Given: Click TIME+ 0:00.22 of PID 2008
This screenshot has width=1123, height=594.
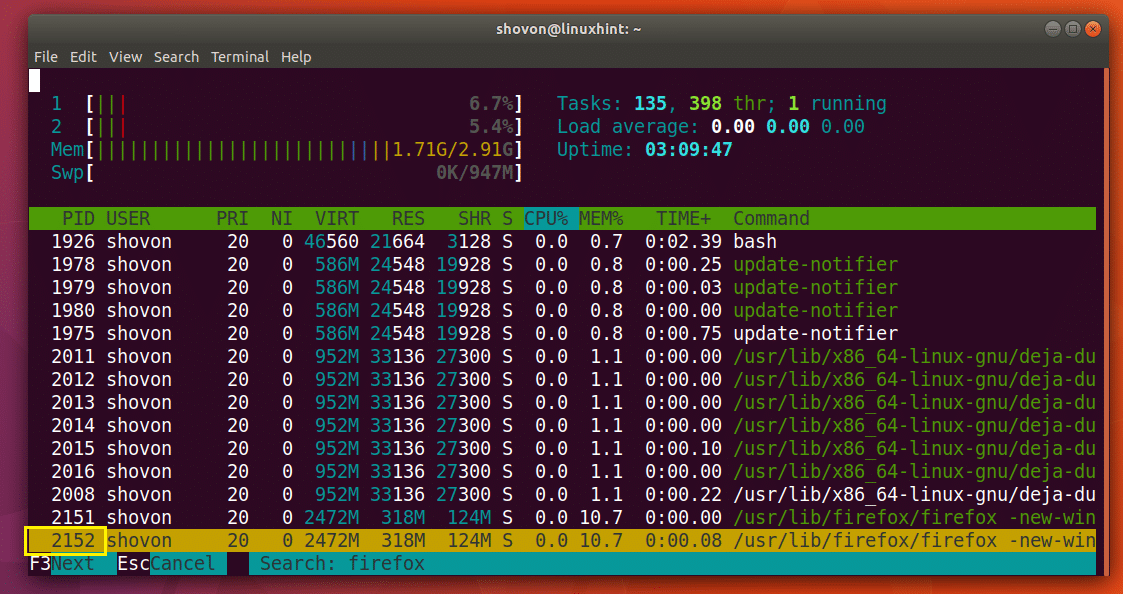Looking at the screenshot, I should (683, 494).
